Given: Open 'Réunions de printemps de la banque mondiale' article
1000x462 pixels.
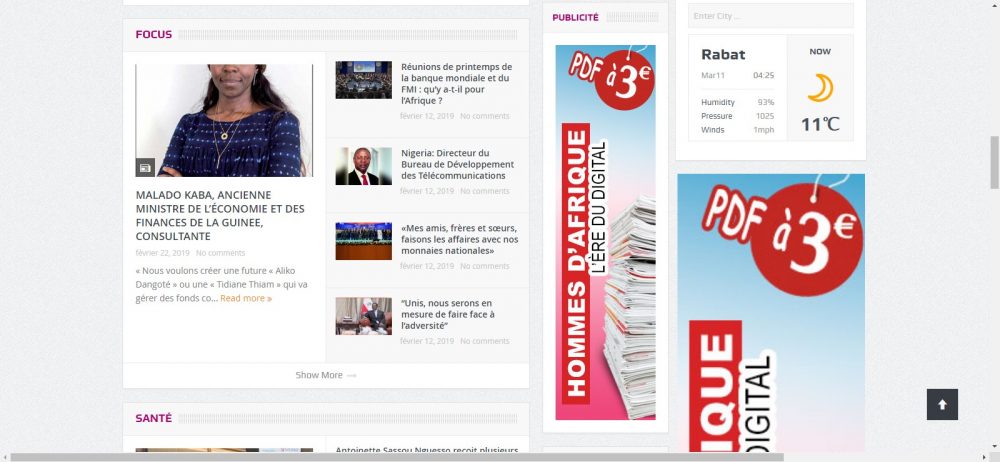Looking at the screenshot, I should (456, 84).
